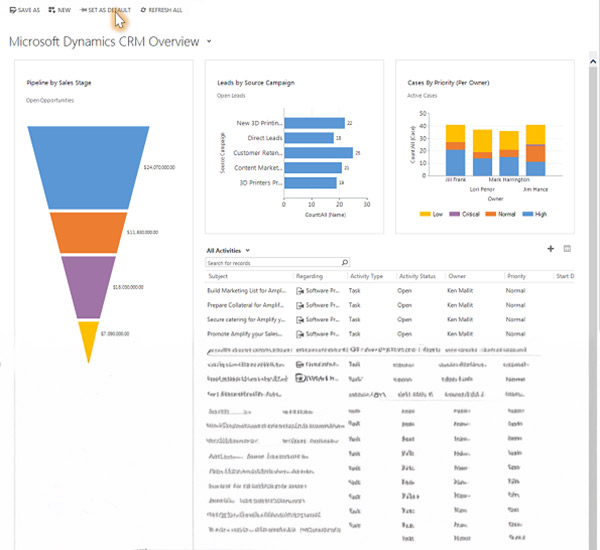600x550 pixels.
Task: Click the Regarding icon in Build Marketing List row
Action: click(x=300, y=291)
